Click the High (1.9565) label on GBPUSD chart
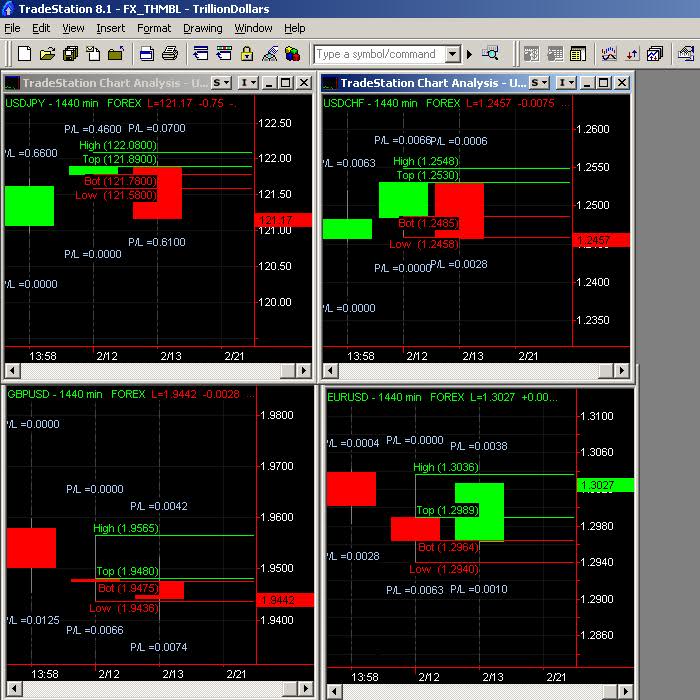The height and width of the screenshot is (700, 700). click(x=126, y=528)
